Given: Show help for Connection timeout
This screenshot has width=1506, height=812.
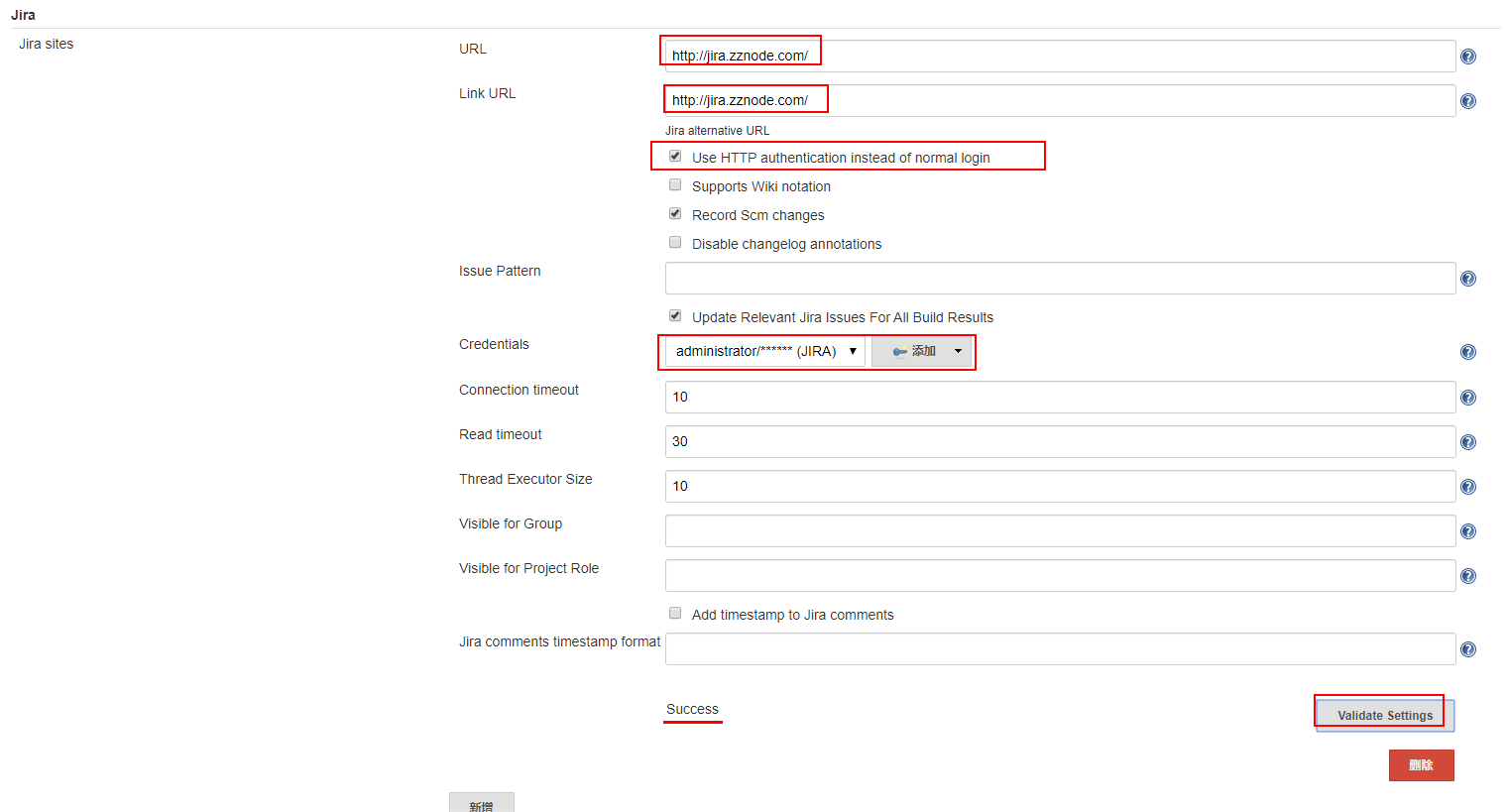Looking at the screenshot, I should tap(1468, 398).
